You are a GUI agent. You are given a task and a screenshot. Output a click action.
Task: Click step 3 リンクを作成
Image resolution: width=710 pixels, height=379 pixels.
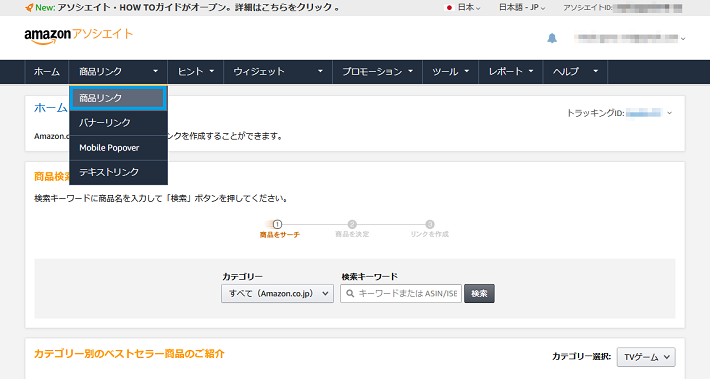tap(429, 229)
